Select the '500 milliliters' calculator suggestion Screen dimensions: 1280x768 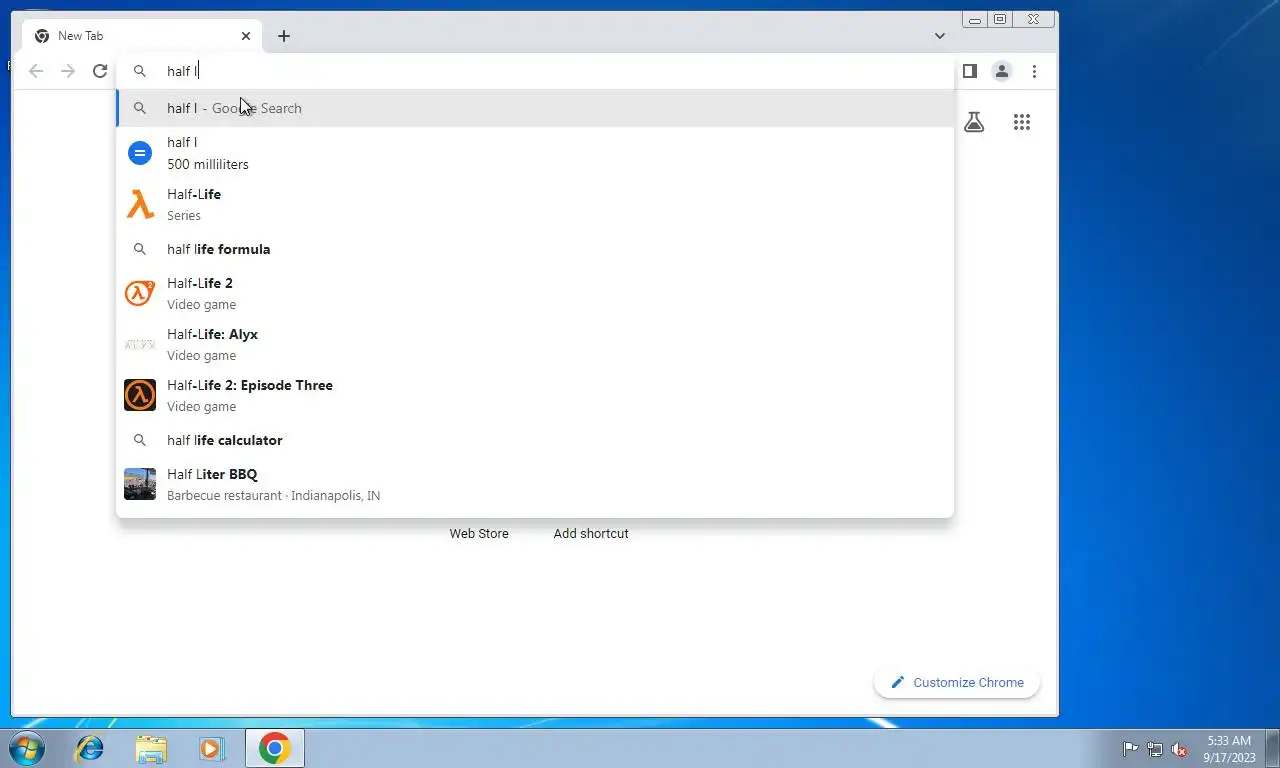point(535,153)
